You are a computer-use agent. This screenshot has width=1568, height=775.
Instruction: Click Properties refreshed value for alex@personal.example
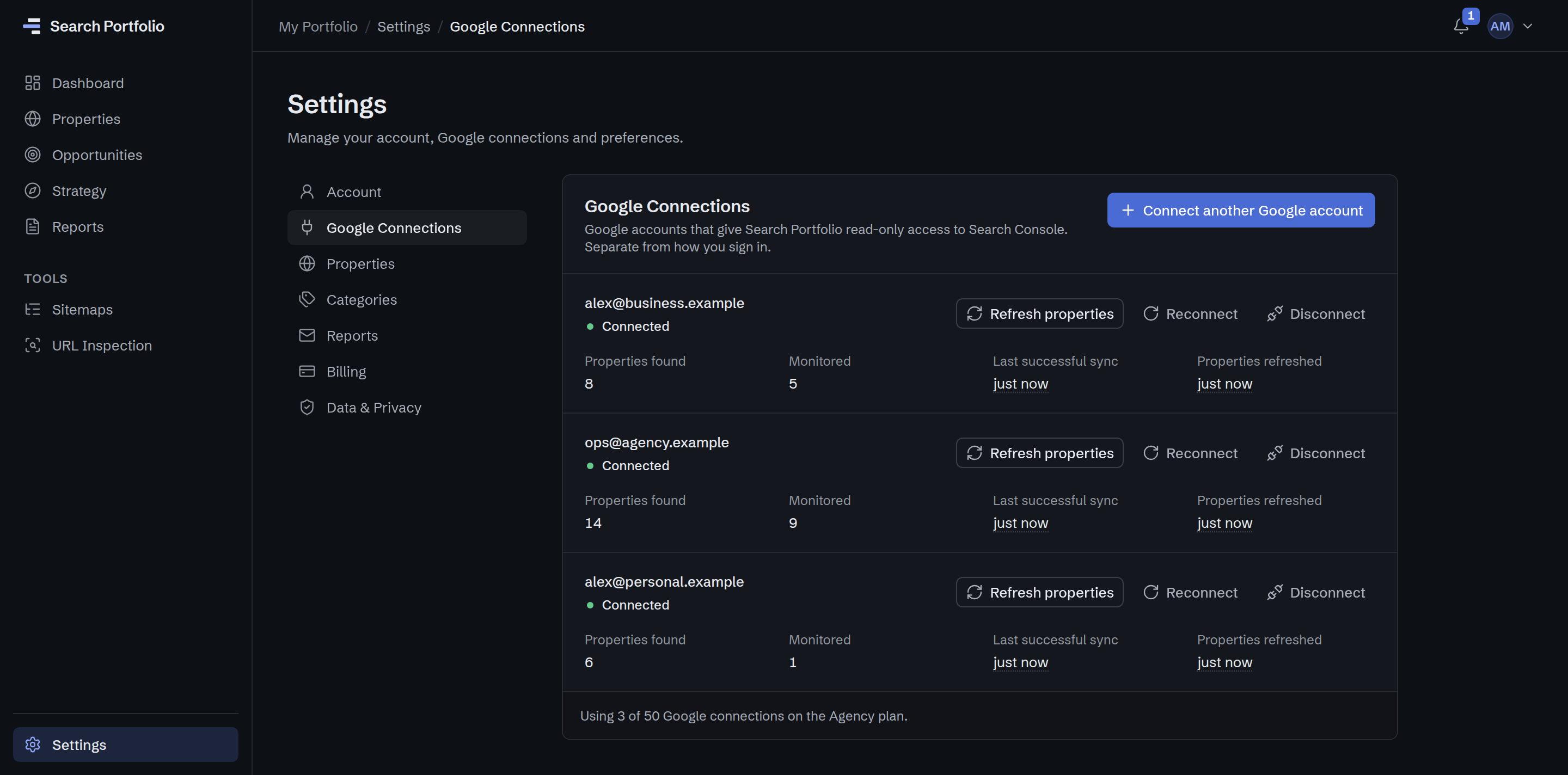click(x=1224, y=662)
